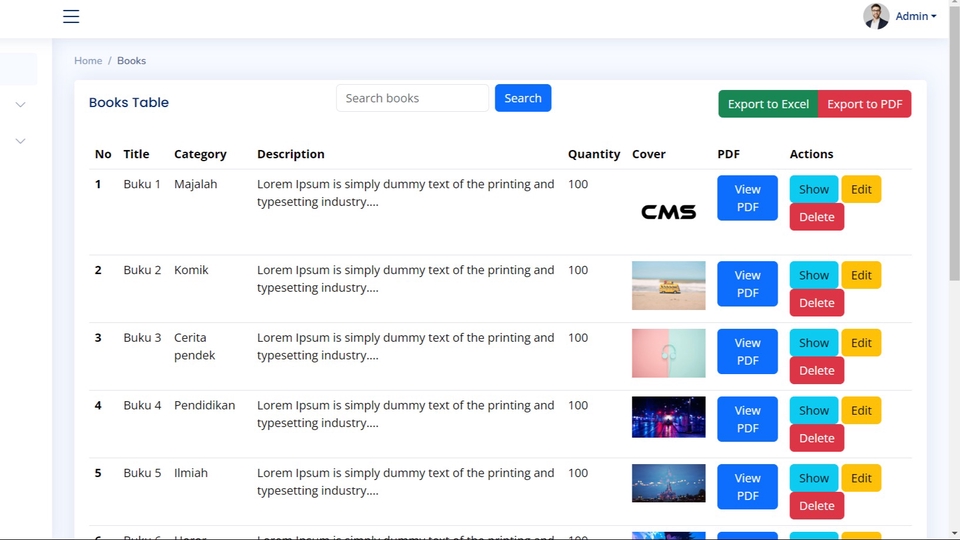Delete the Buku 5 entry
The height and width of the screenshot is (540, 960).
point(817,506)
